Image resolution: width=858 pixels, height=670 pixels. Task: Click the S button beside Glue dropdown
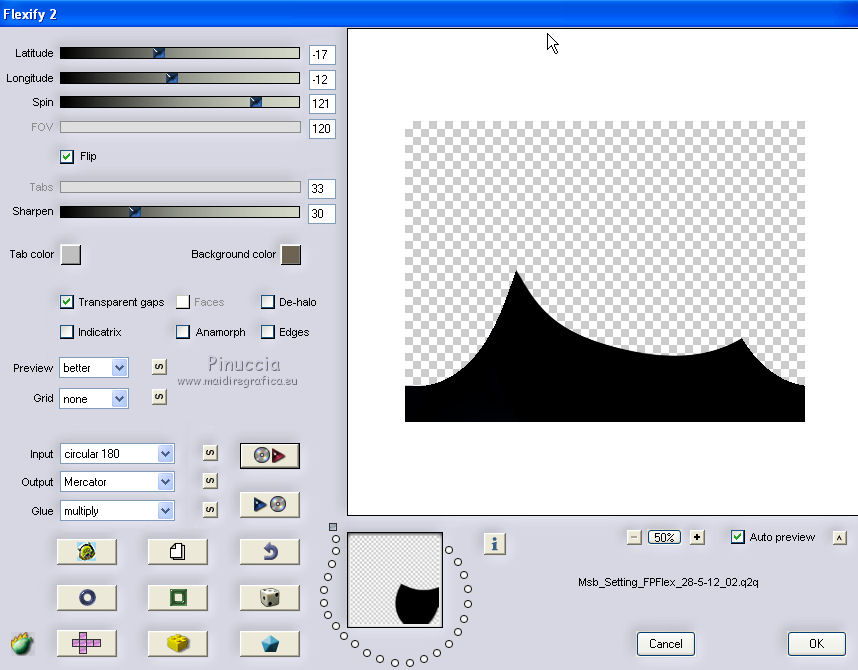pyautogui.click(x=210, y=510)
